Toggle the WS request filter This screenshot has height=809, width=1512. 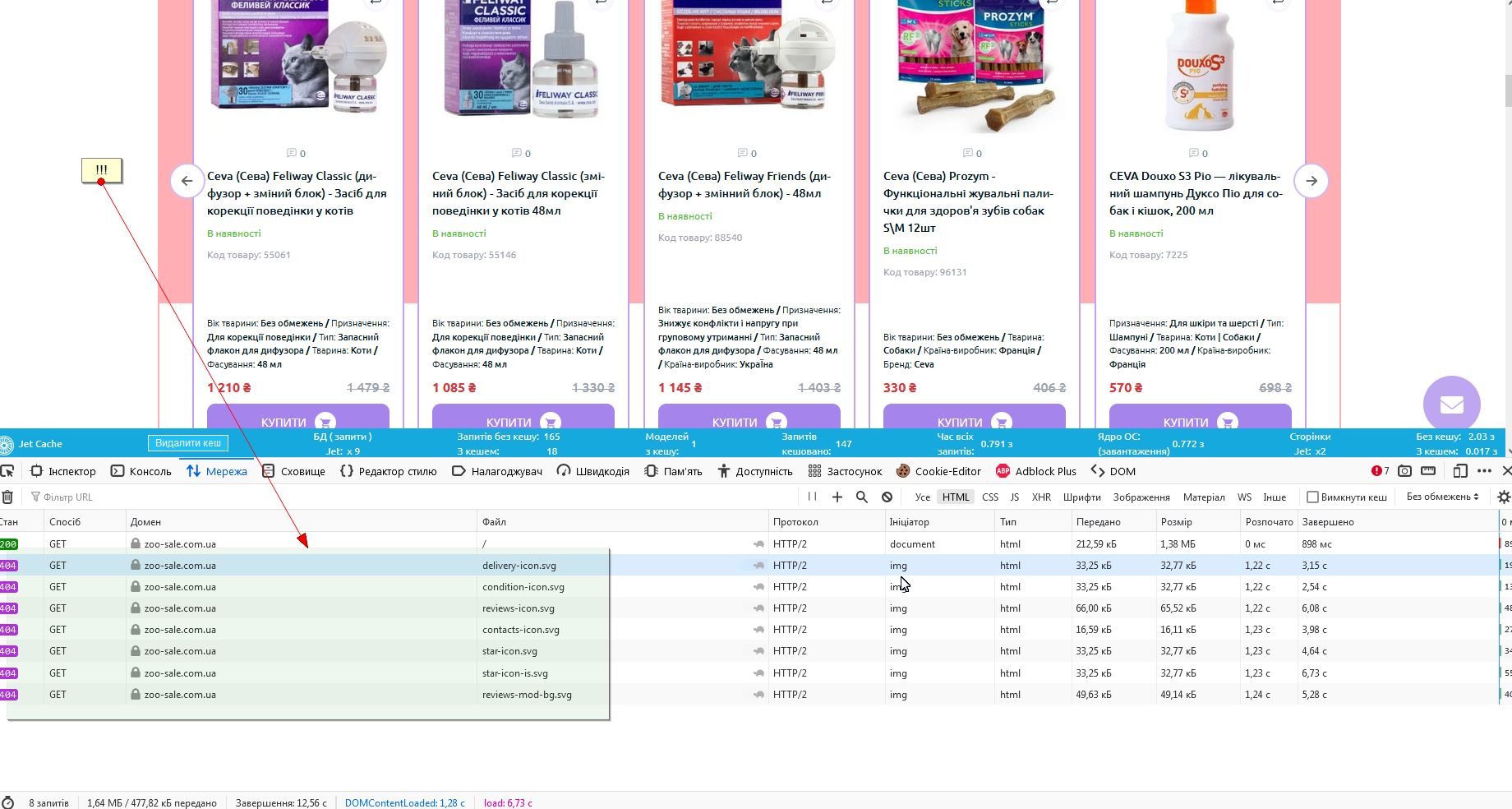click(x=1245, y=497)
